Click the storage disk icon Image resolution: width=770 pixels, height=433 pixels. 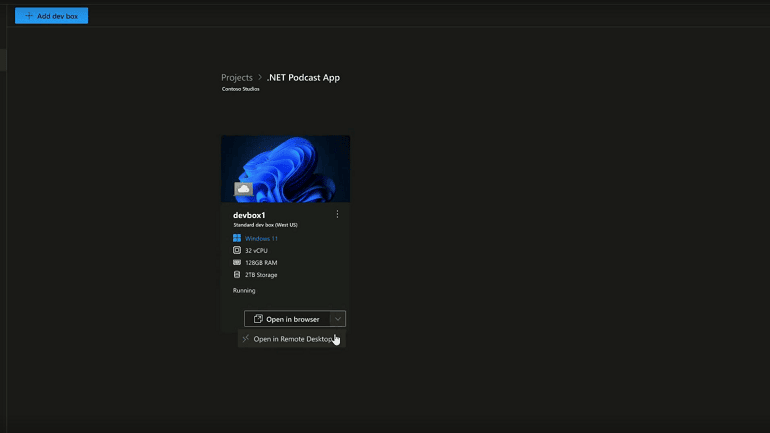(x=237, y=274)
